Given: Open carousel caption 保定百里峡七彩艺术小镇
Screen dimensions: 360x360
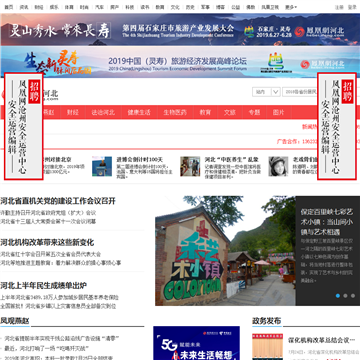Looking at the screenshot, I should 327,222.
